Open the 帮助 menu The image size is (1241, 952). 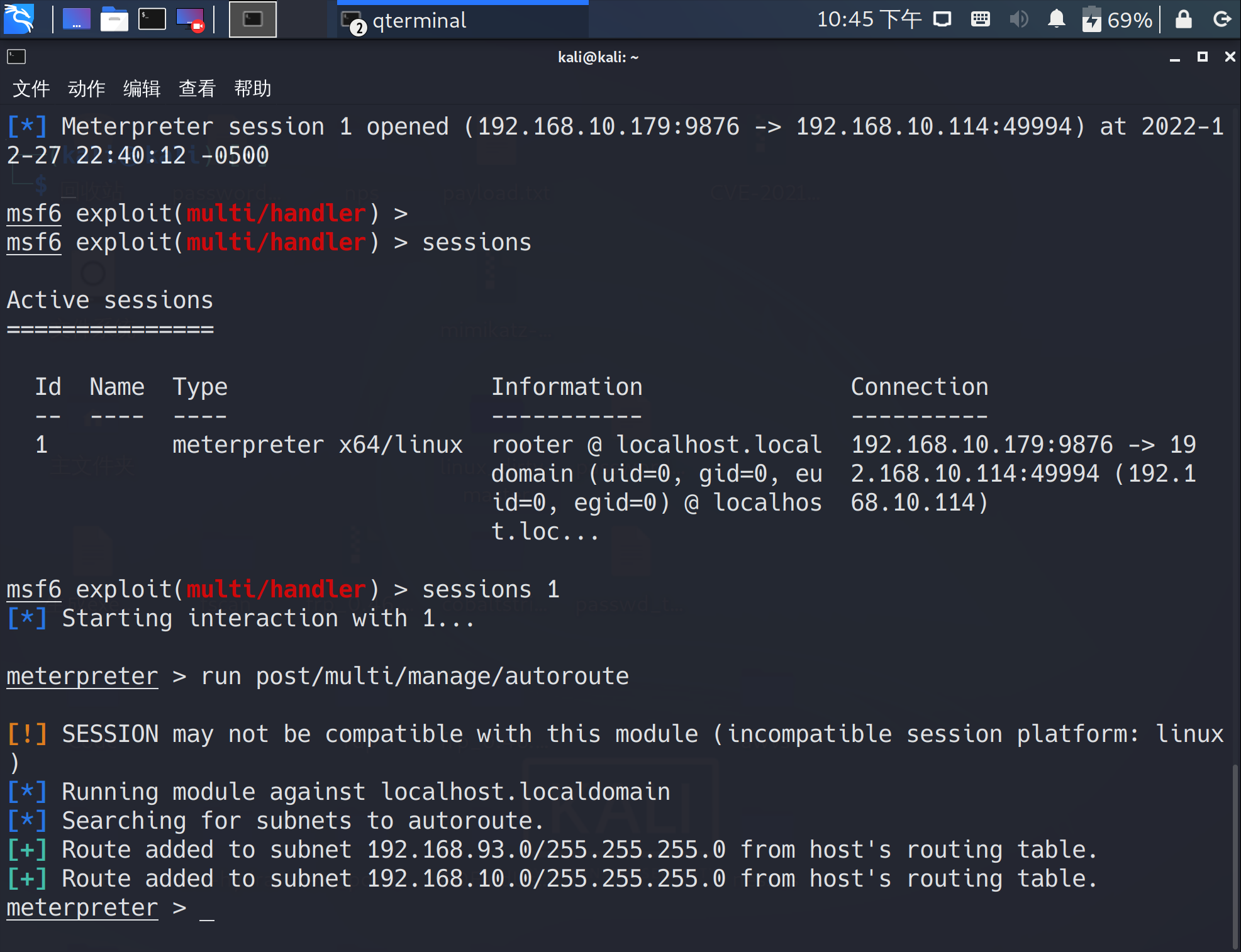[252, 89]
